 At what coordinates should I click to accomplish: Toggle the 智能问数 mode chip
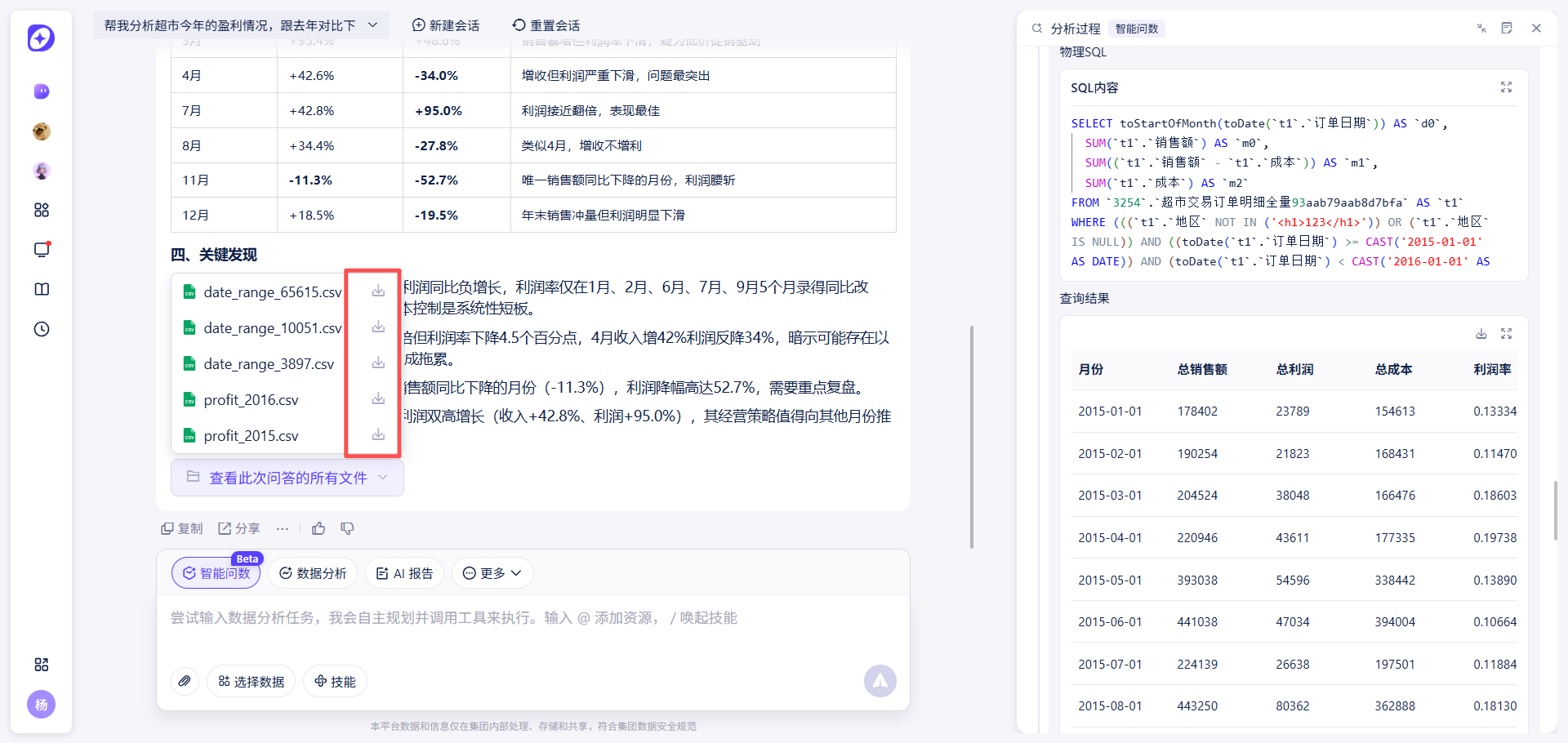pyautogui.click(x=216, y=573)
